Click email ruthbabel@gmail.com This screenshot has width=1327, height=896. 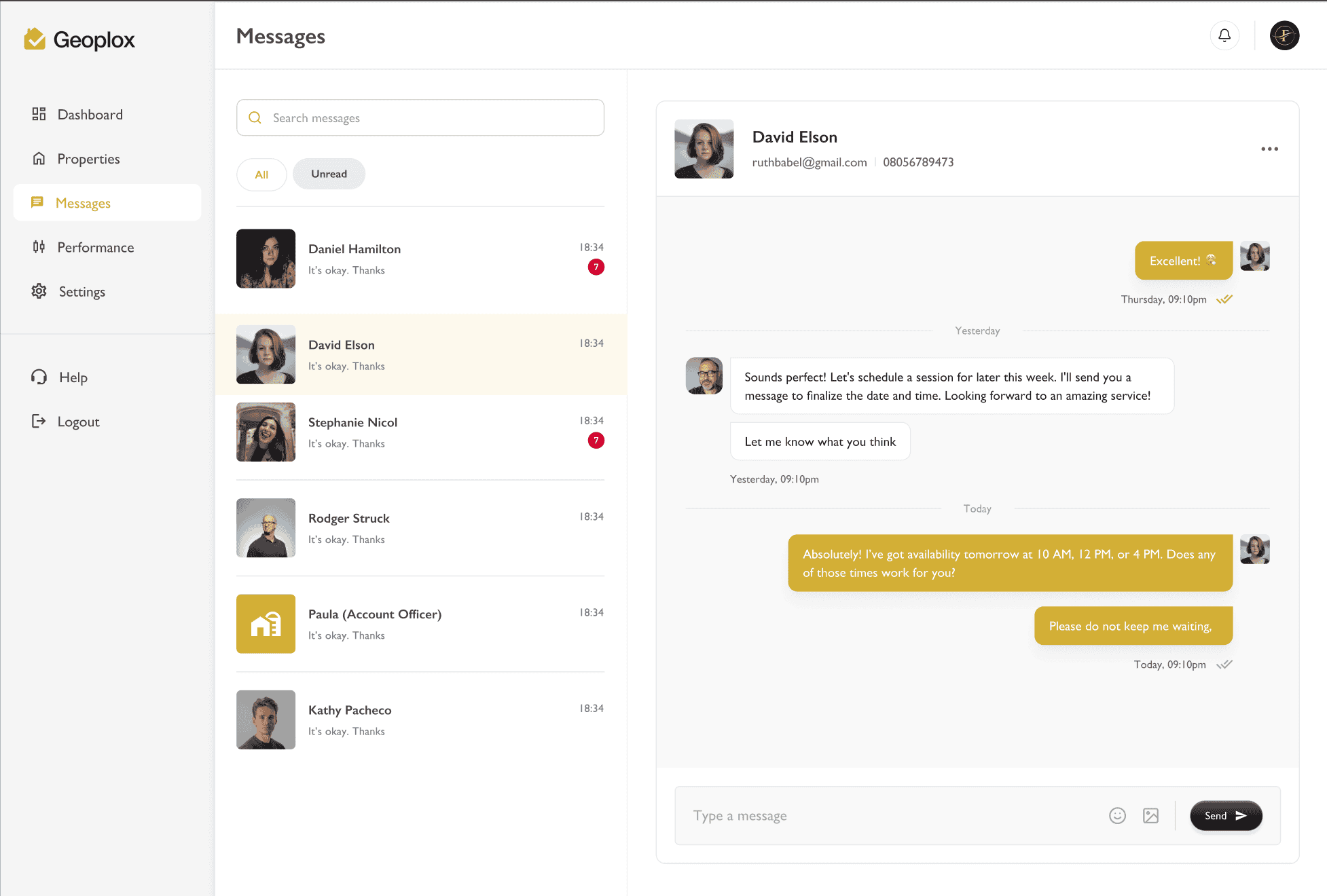click(810, 162)
